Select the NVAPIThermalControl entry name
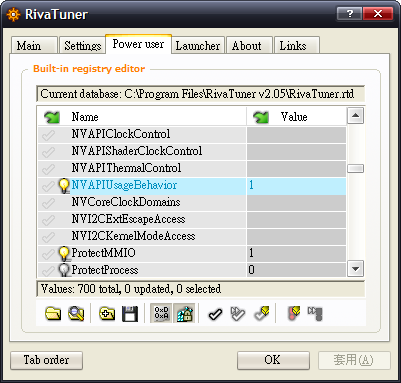 point(126,168)
